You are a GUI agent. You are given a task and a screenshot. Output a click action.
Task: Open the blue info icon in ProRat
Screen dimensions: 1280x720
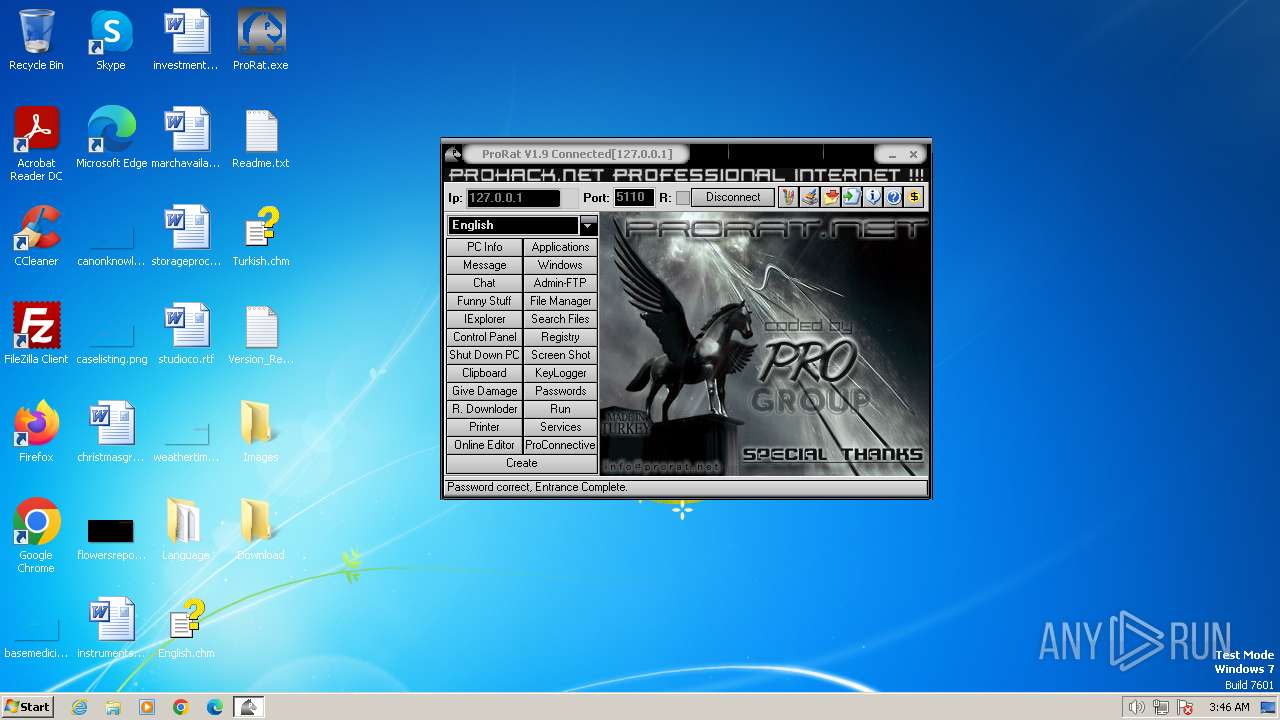(x=872, y=197)
